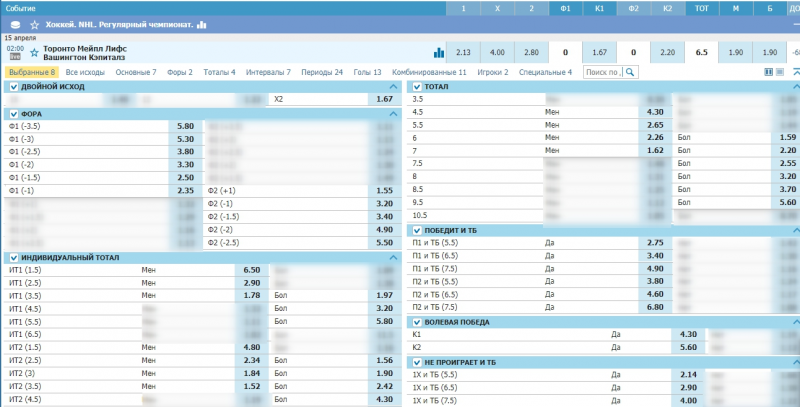Switch to Все исходы tab
The height and width of the screenshot is (407, 800).
tap(85, 72)
